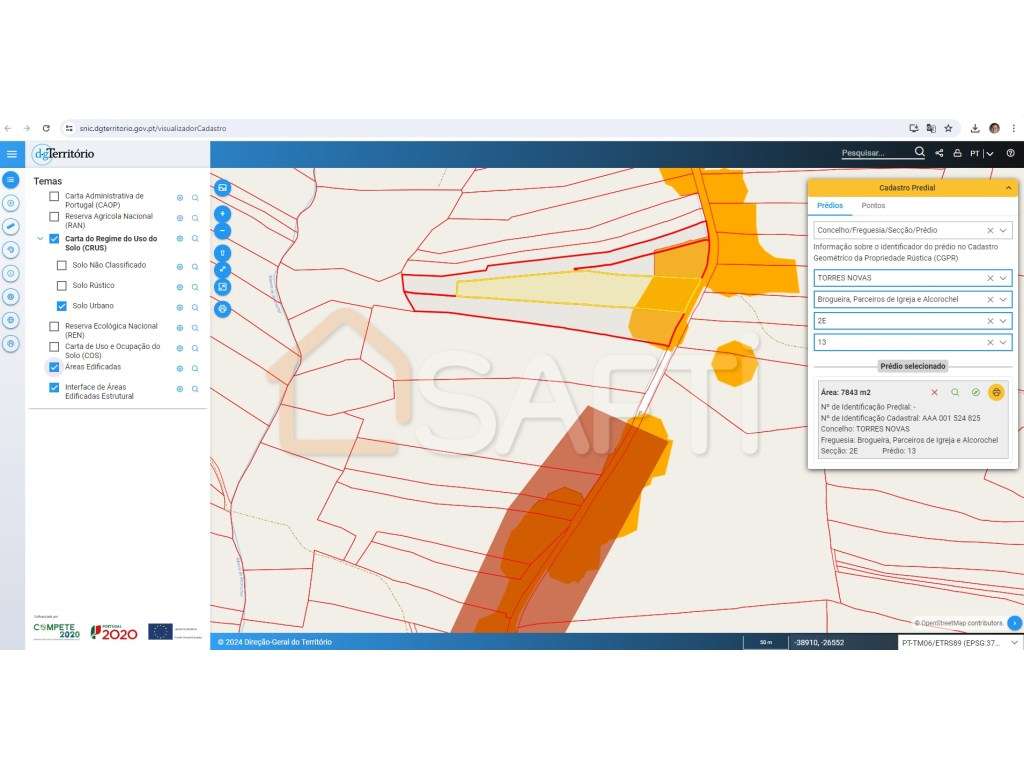The width and height of the screenshot is (1024, 768).
Task: Enable Reserva Agrícola Nacional (RAN) layer
Action: click(x=54, y=217)
